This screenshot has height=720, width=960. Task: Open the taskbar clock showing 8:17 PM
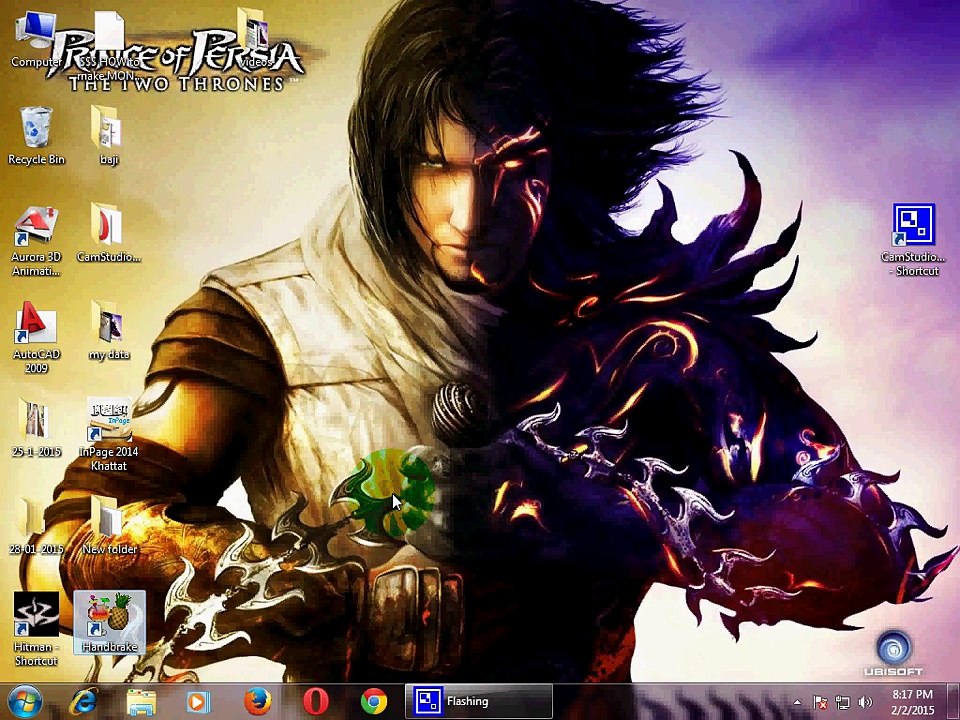tap(913, 702)
